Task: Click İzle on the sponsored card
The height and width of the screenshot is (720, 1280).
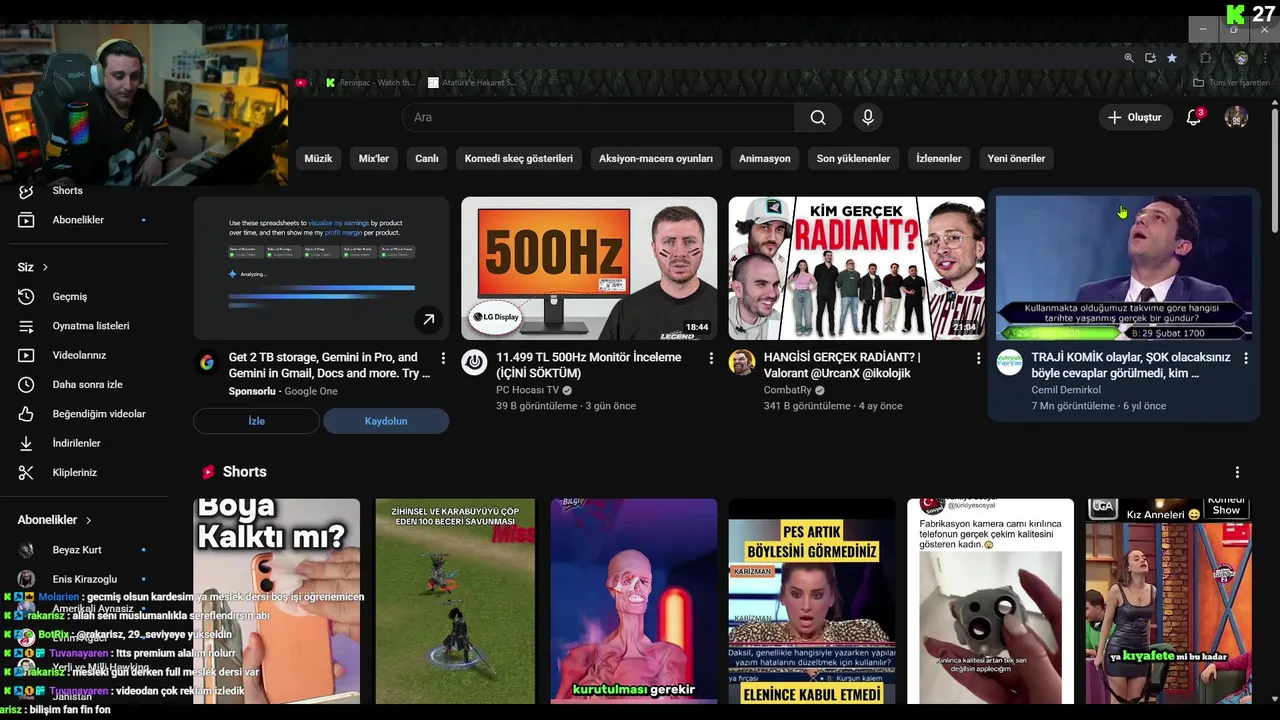Action: 257,421
